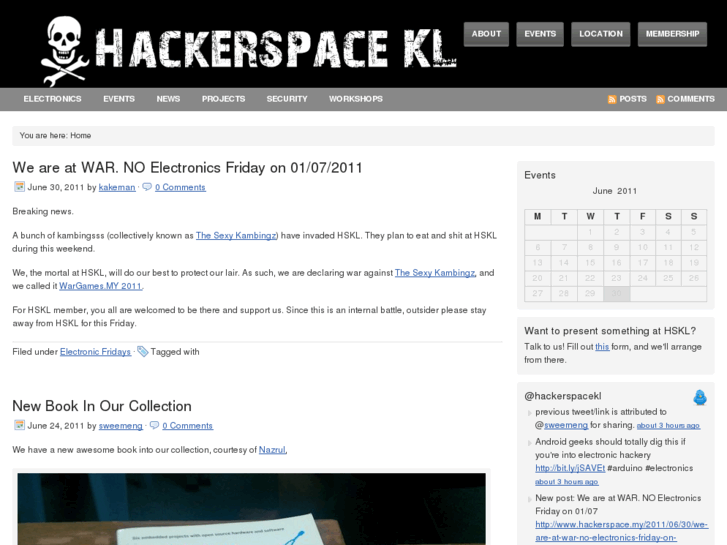Click comment bubble icon on New Book post
727x545 pixels.
point(154,425)
